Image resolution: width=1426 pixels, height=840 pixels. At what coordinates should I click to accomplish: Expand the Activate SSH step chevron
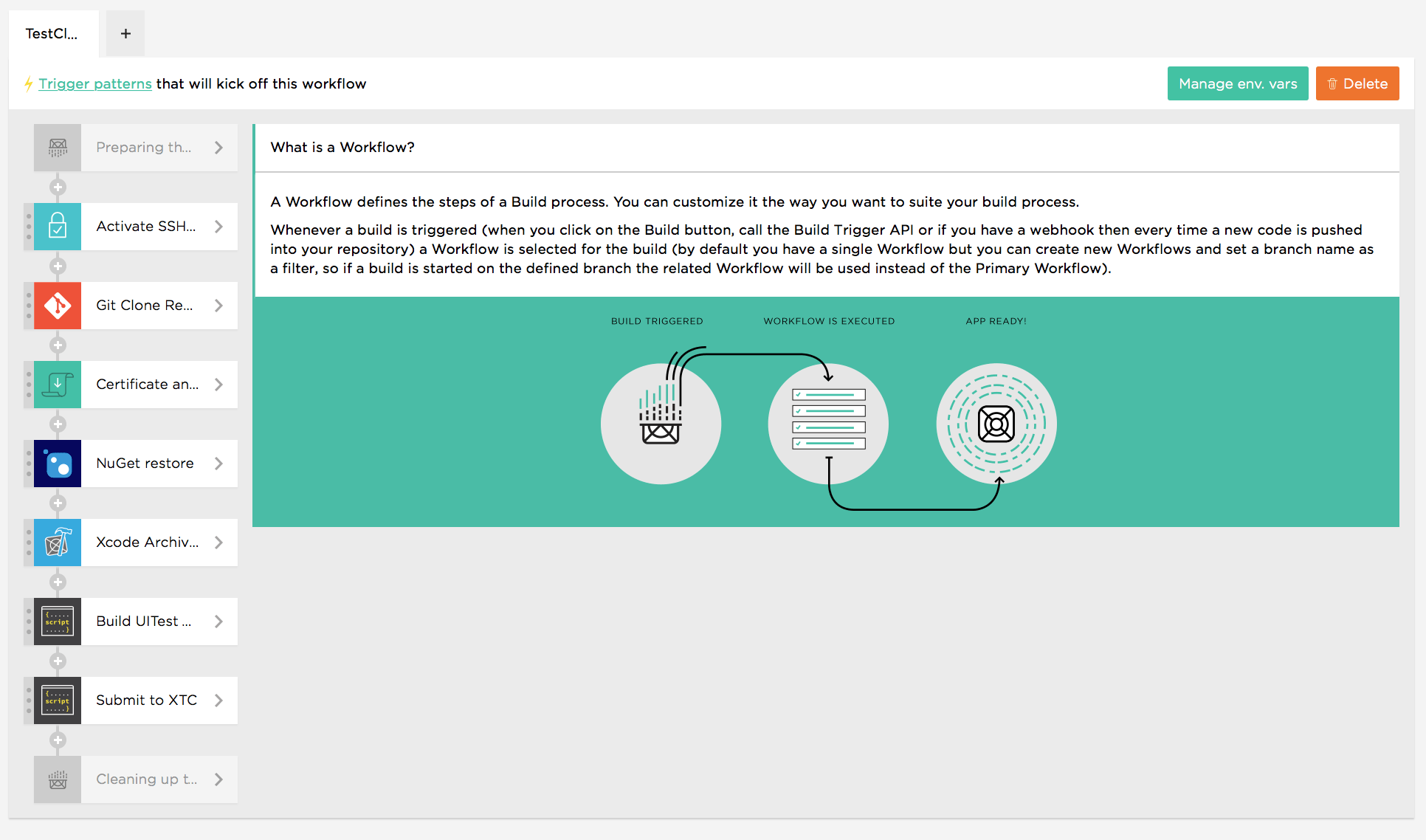point(218,227)
